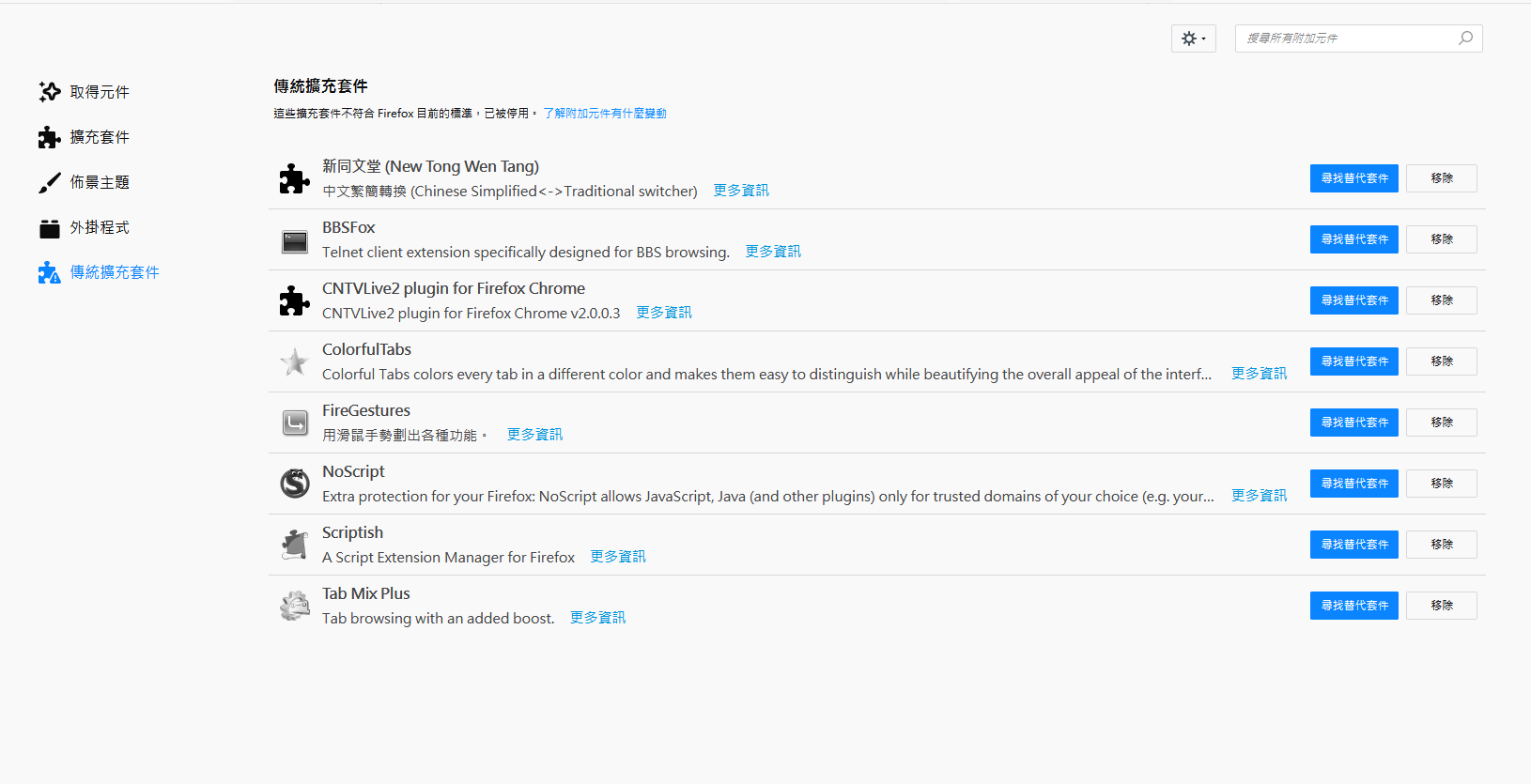Open 更多資訊 for FireGestures
1531x784 pixels.
pos(535,435)
